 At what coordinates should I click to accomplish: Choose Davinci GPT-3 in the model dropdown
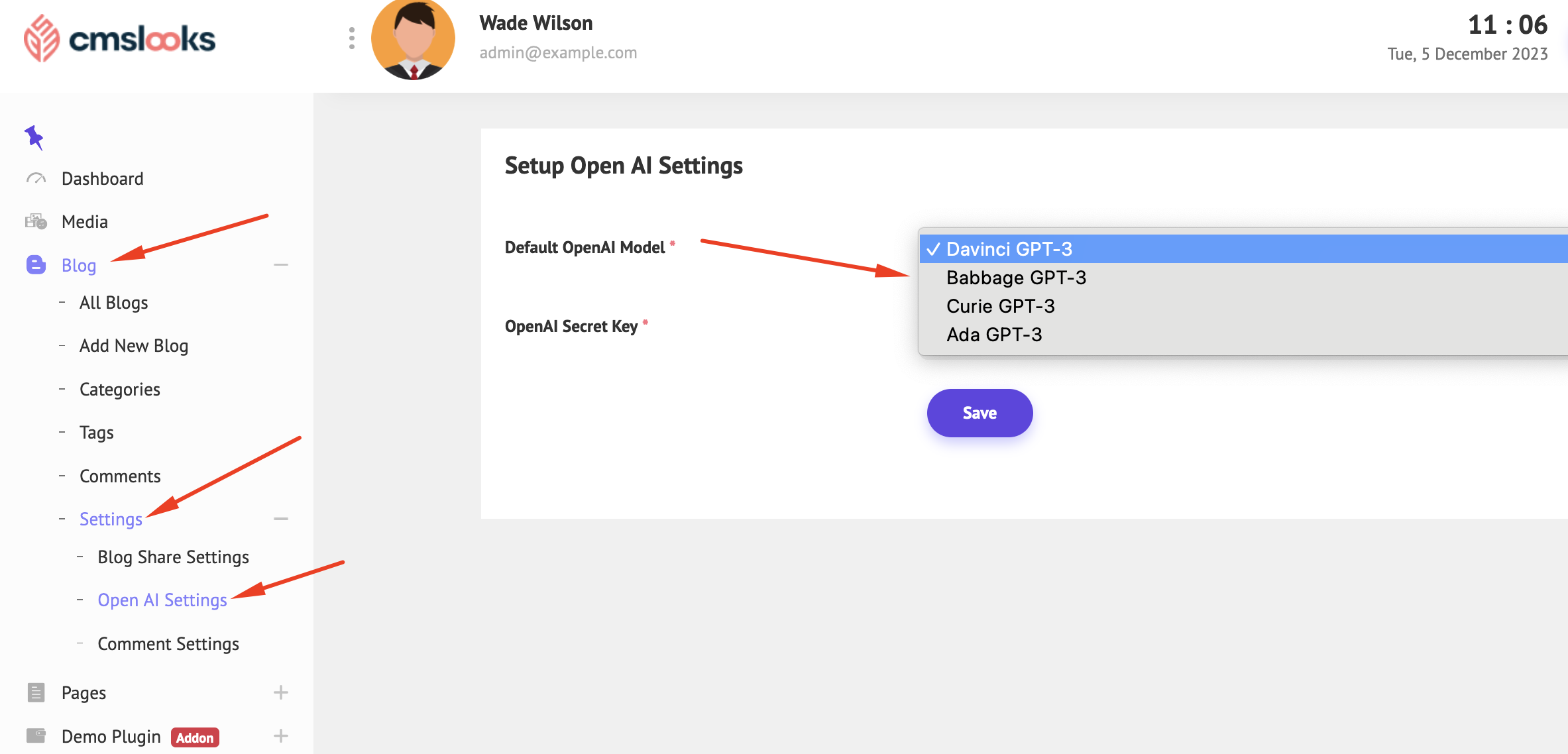(x=1243, y=249)
